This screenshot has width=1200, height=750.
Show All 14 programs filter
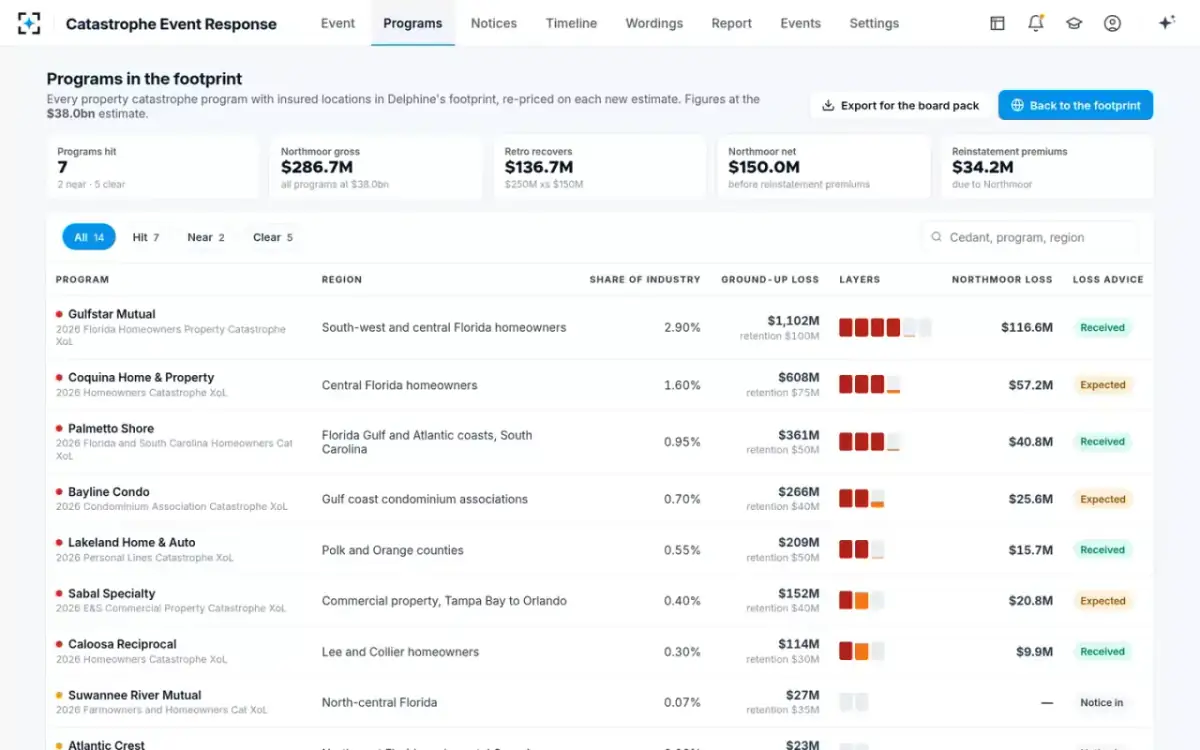pos(89,237)
